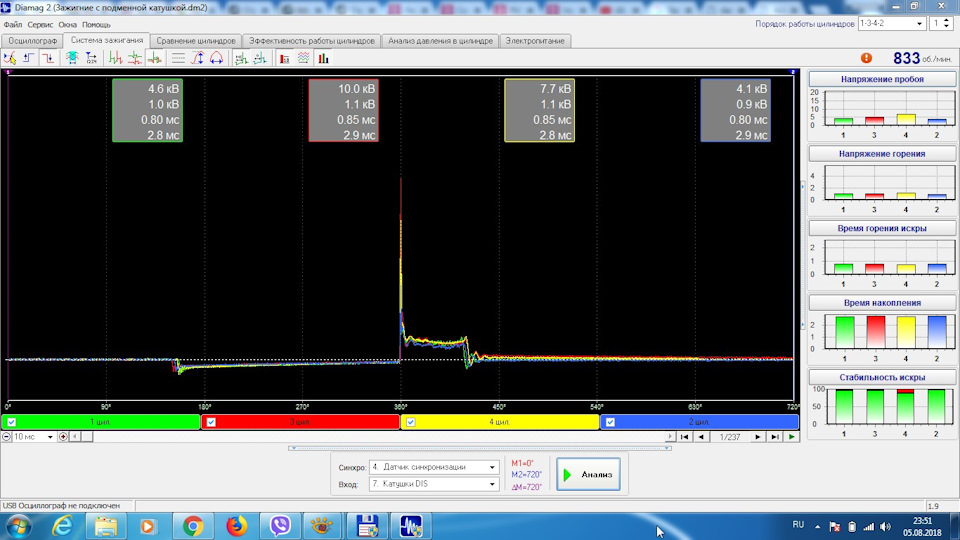This screenshot has width=960, height=540.
Task: Click the Время накопления panel header
Action: pos(882,303)
